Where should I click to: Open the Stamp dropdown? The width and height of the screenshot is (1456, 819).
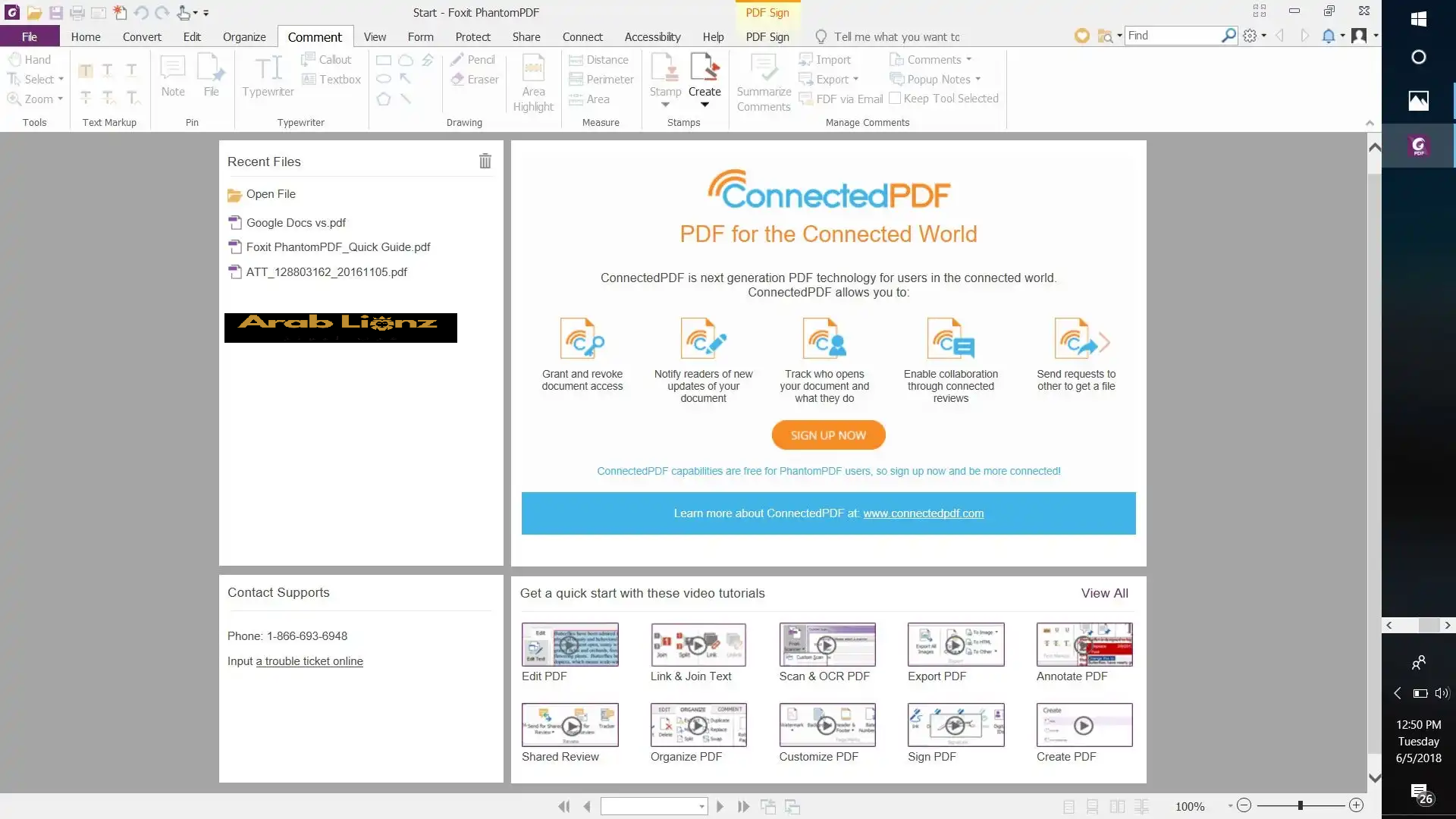[665, 105]
